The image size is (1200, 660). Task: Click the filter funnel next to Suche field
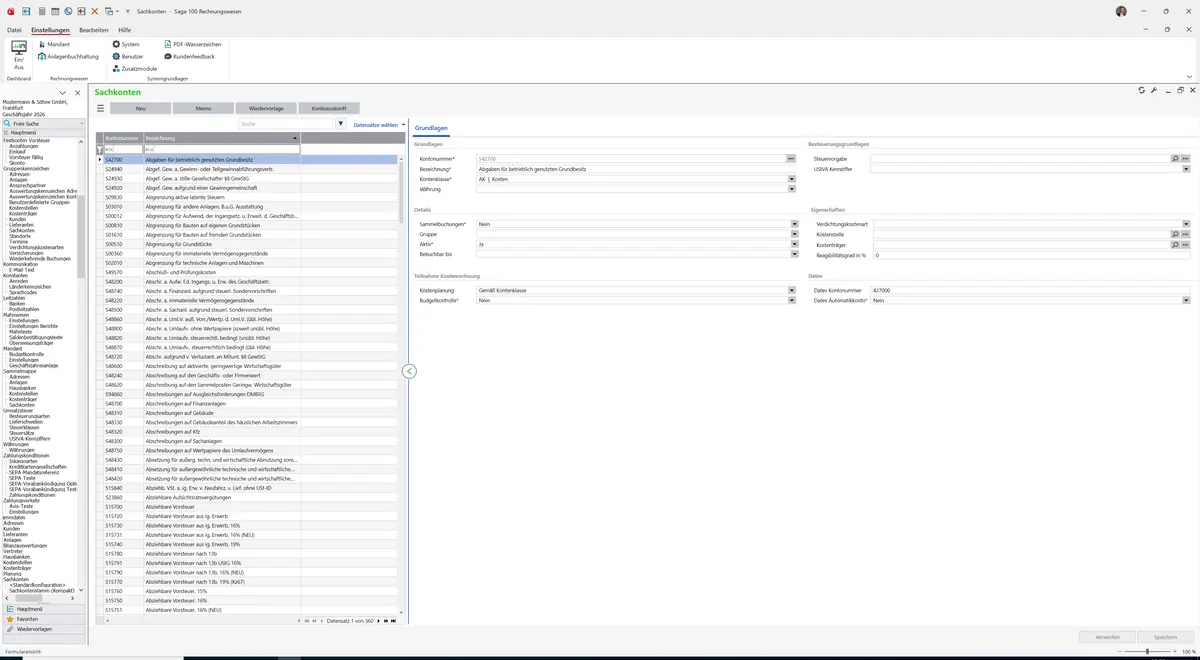(x=341, y=124)
